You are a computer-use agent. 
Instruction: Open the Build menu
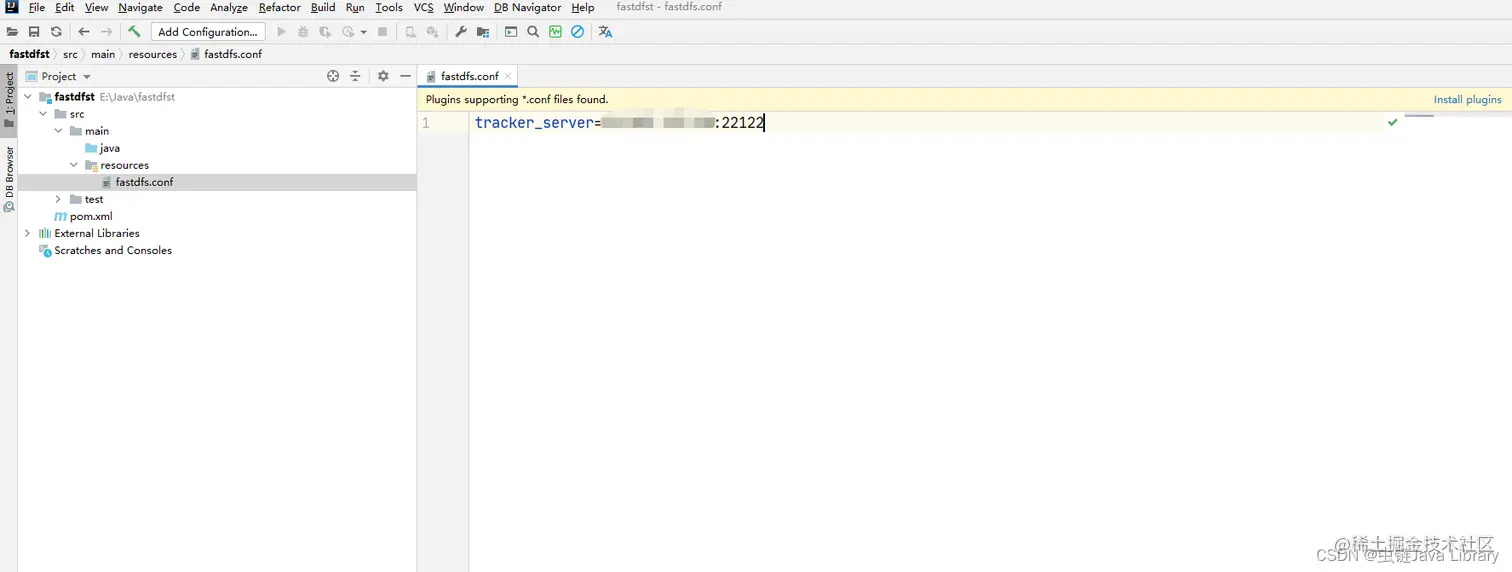[323, 7]
